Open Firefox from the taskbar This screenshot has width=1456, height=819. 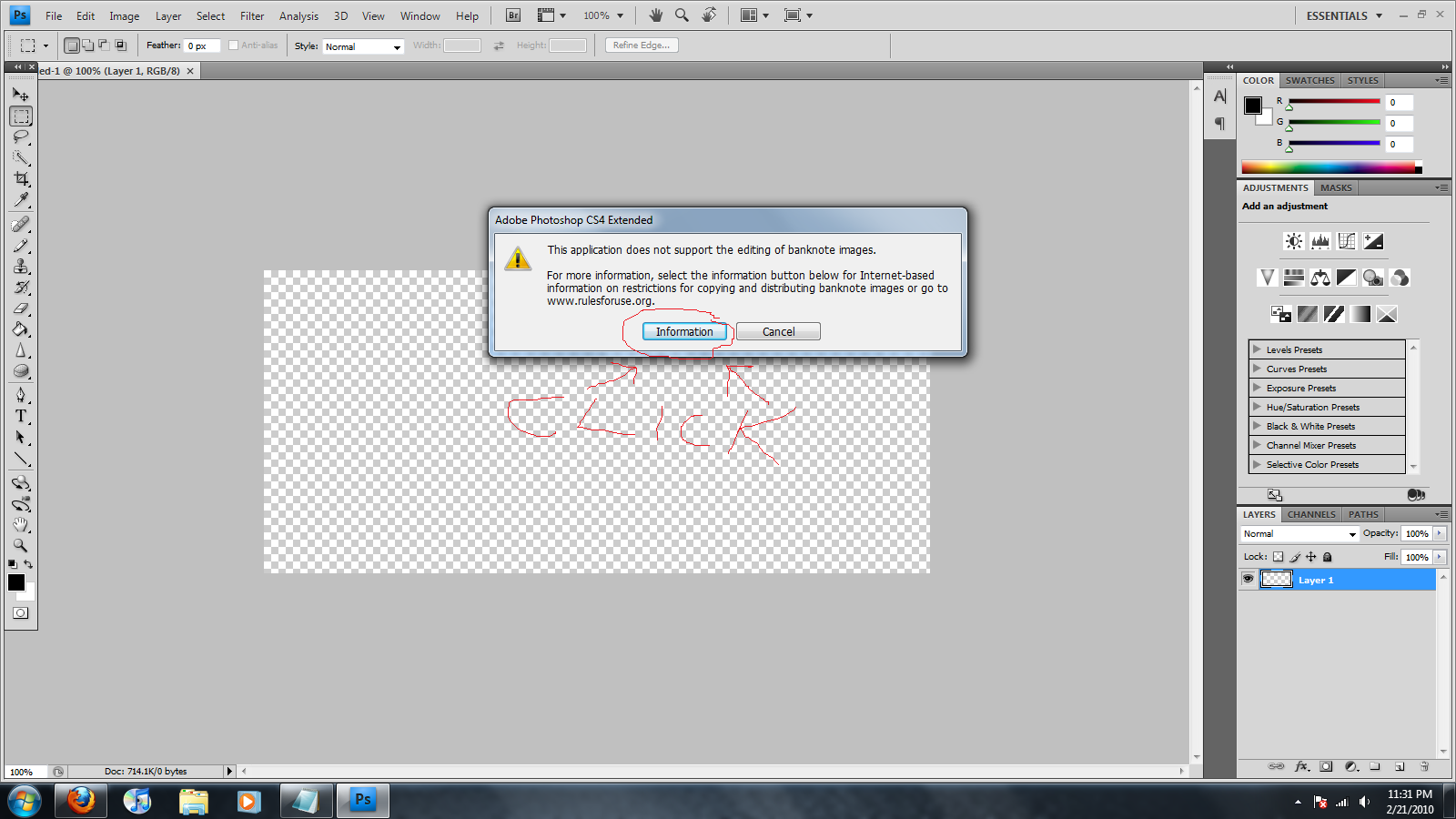coord(81,801)
